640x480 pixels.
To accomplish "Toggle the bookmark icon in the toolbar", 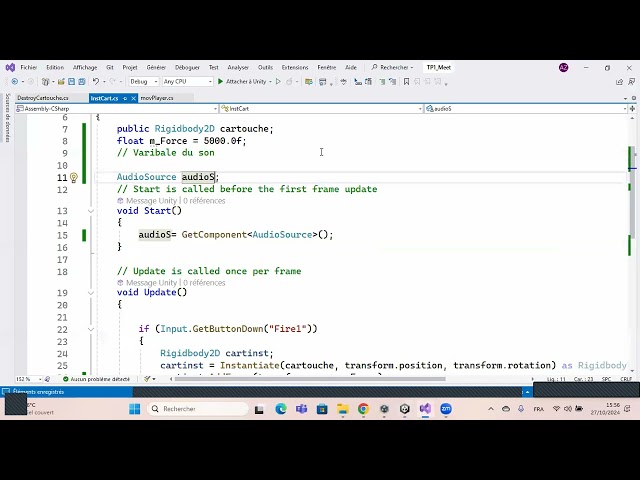I will click(406, 82).
